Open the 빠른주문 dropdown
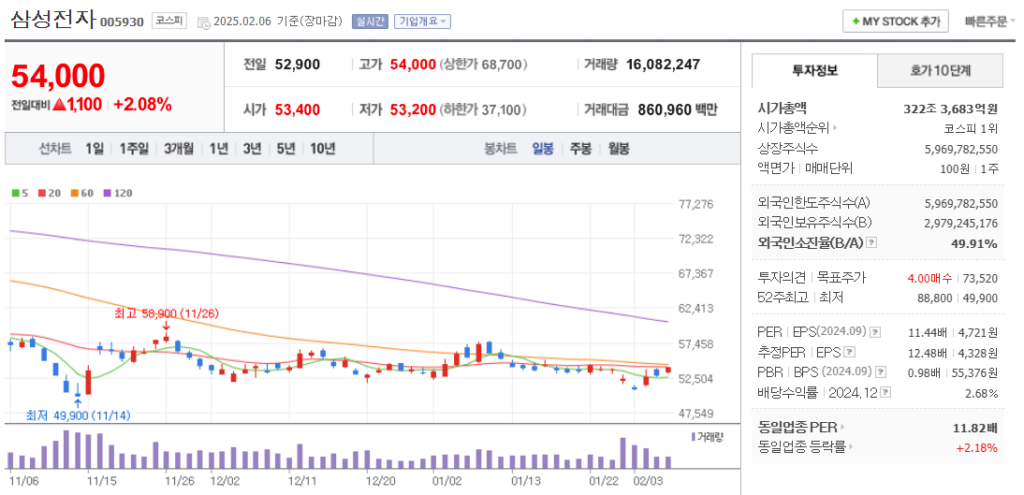 [990, 22]
